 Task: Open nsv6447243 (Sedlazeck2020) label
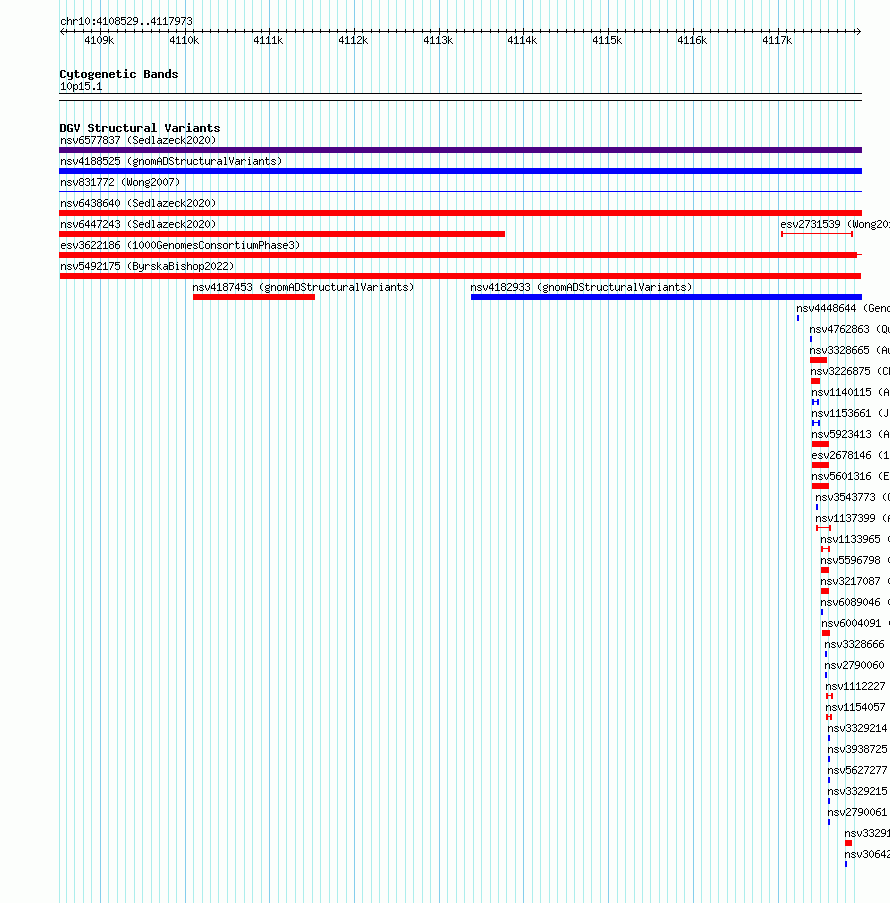[x=138, y=224]
